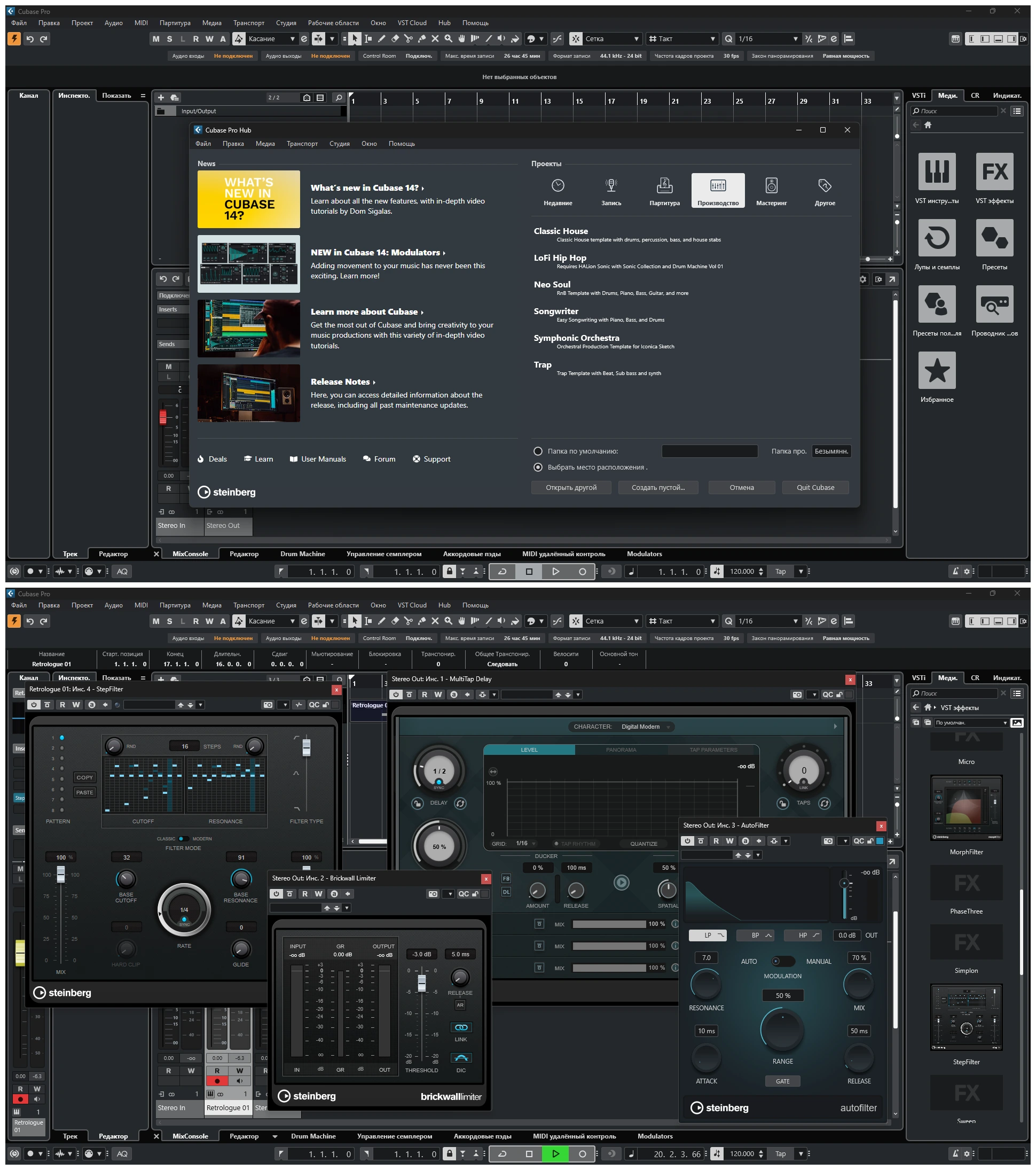Open the Мастеринг project category

click(772, 191)
